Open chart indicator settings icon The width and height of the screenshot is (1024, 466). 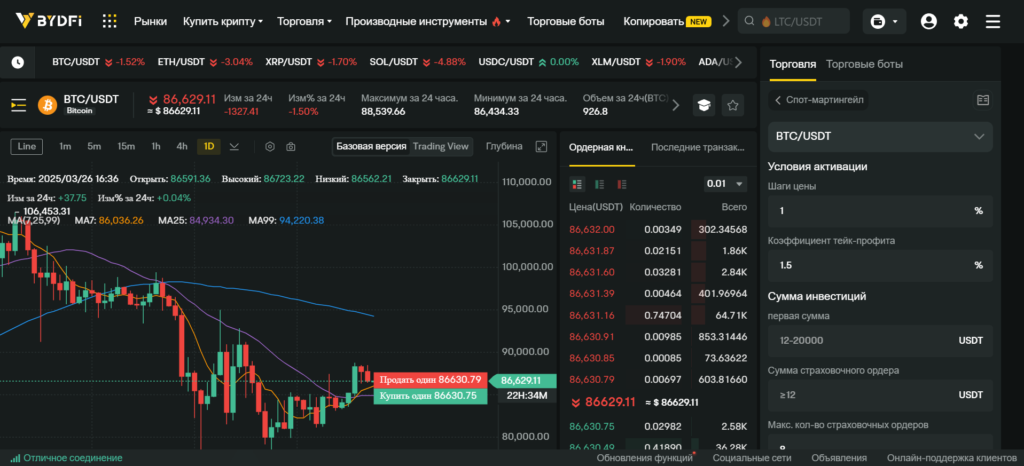269,147
